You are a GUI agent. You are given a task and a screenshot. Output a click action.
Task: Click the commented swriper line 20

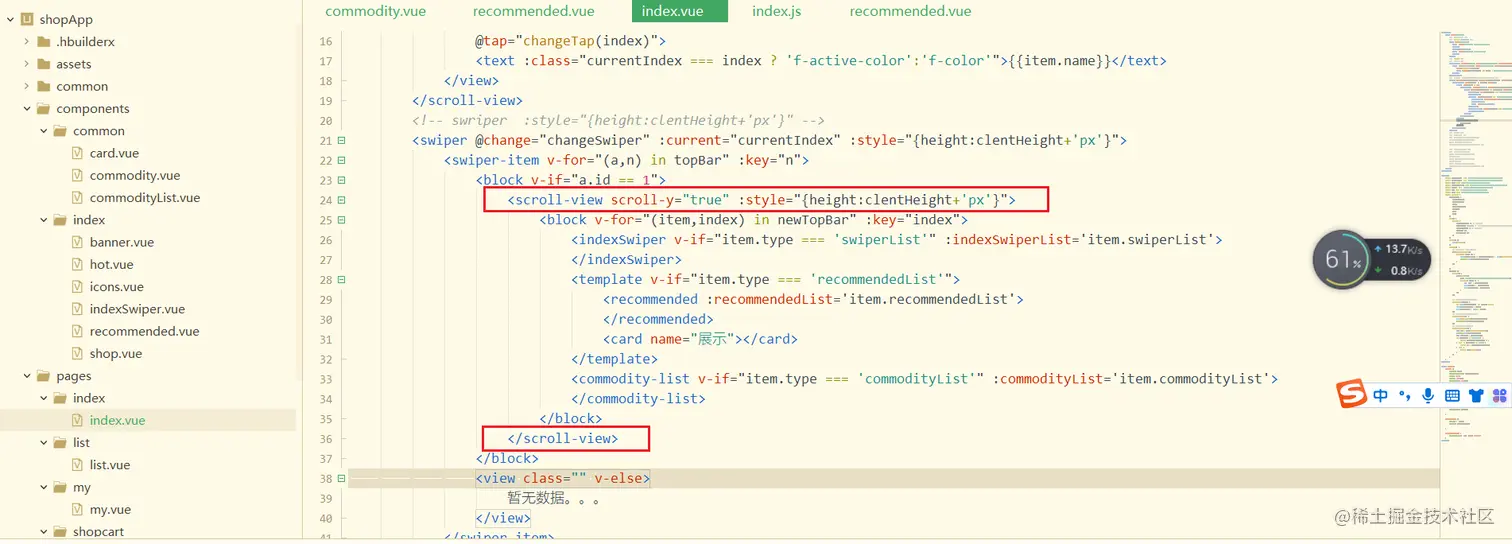(x=618, y=120)
